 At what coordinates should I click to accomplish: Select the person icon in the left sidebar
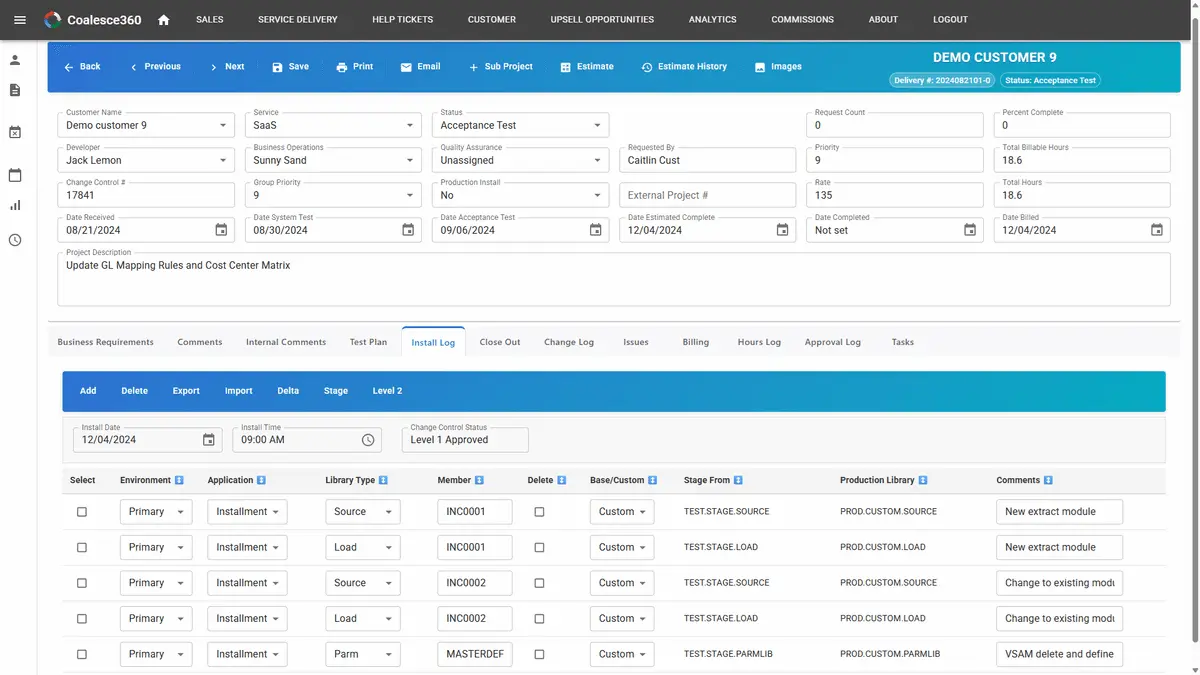[x=14, y=59]
